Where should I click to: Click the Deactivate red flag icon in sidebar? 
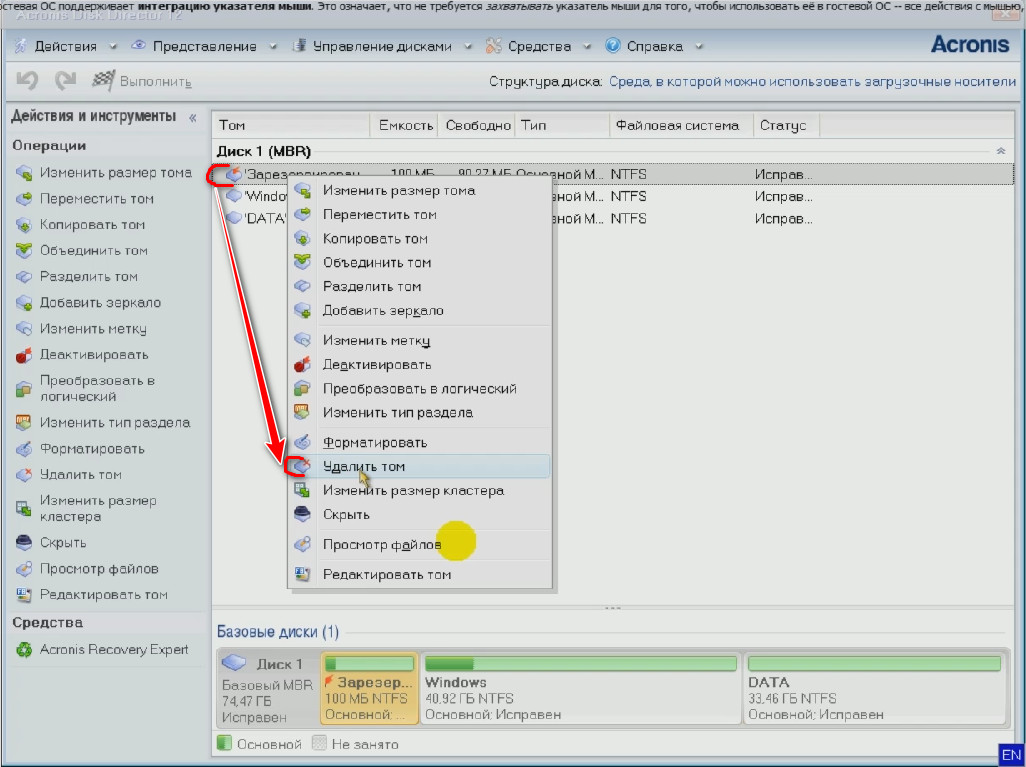(23, 355)
